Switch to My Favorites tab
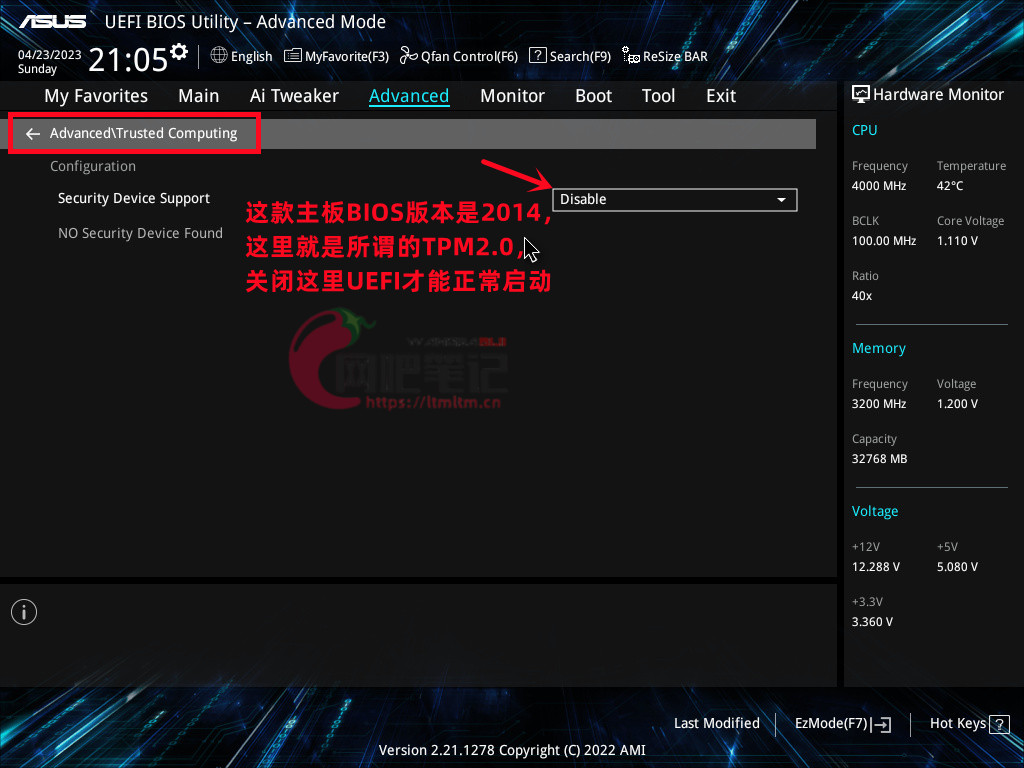1024x768 pixels. click(96, 96)
